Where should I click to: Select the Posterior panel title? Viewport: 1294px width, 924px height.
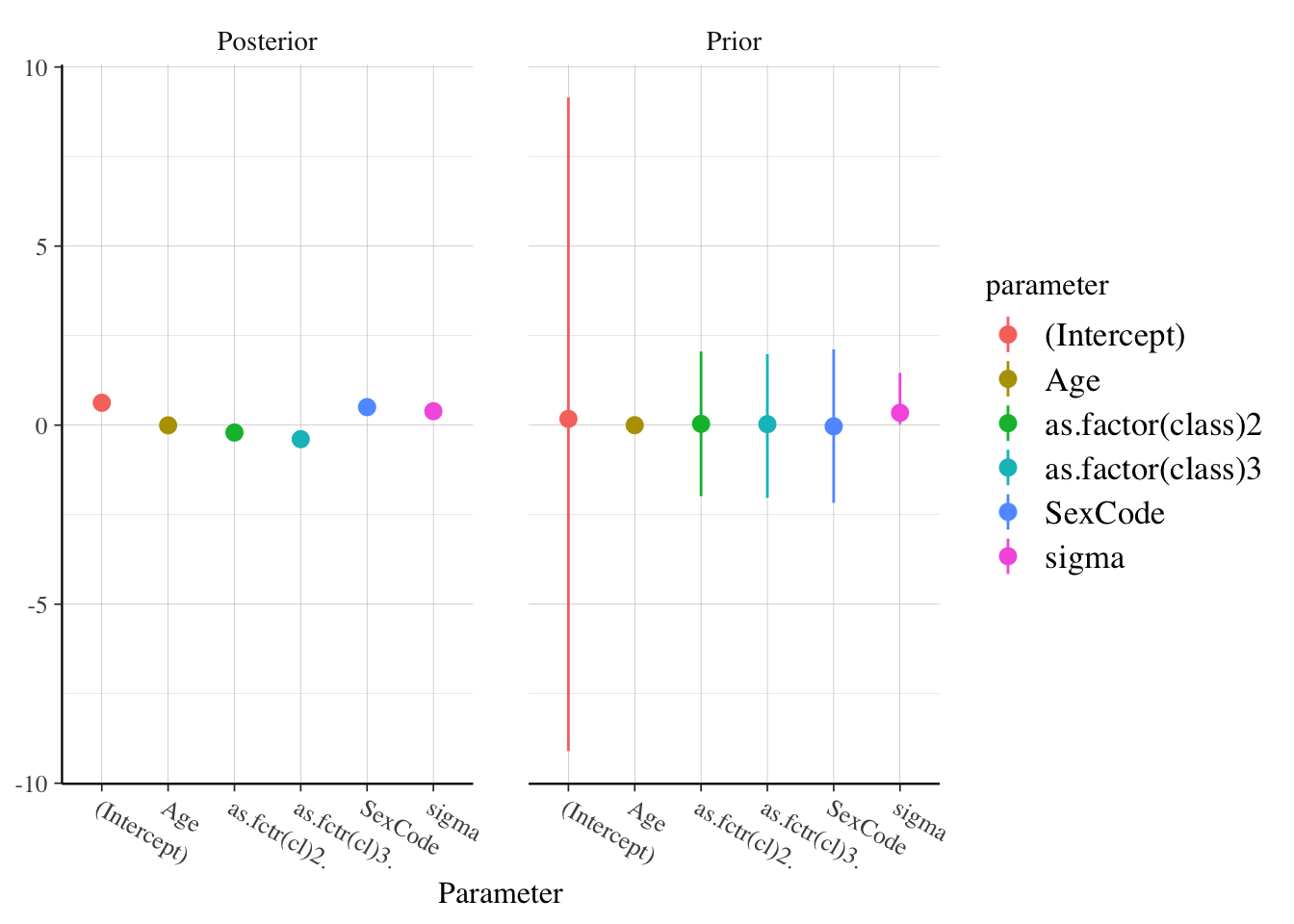point(267,41)
